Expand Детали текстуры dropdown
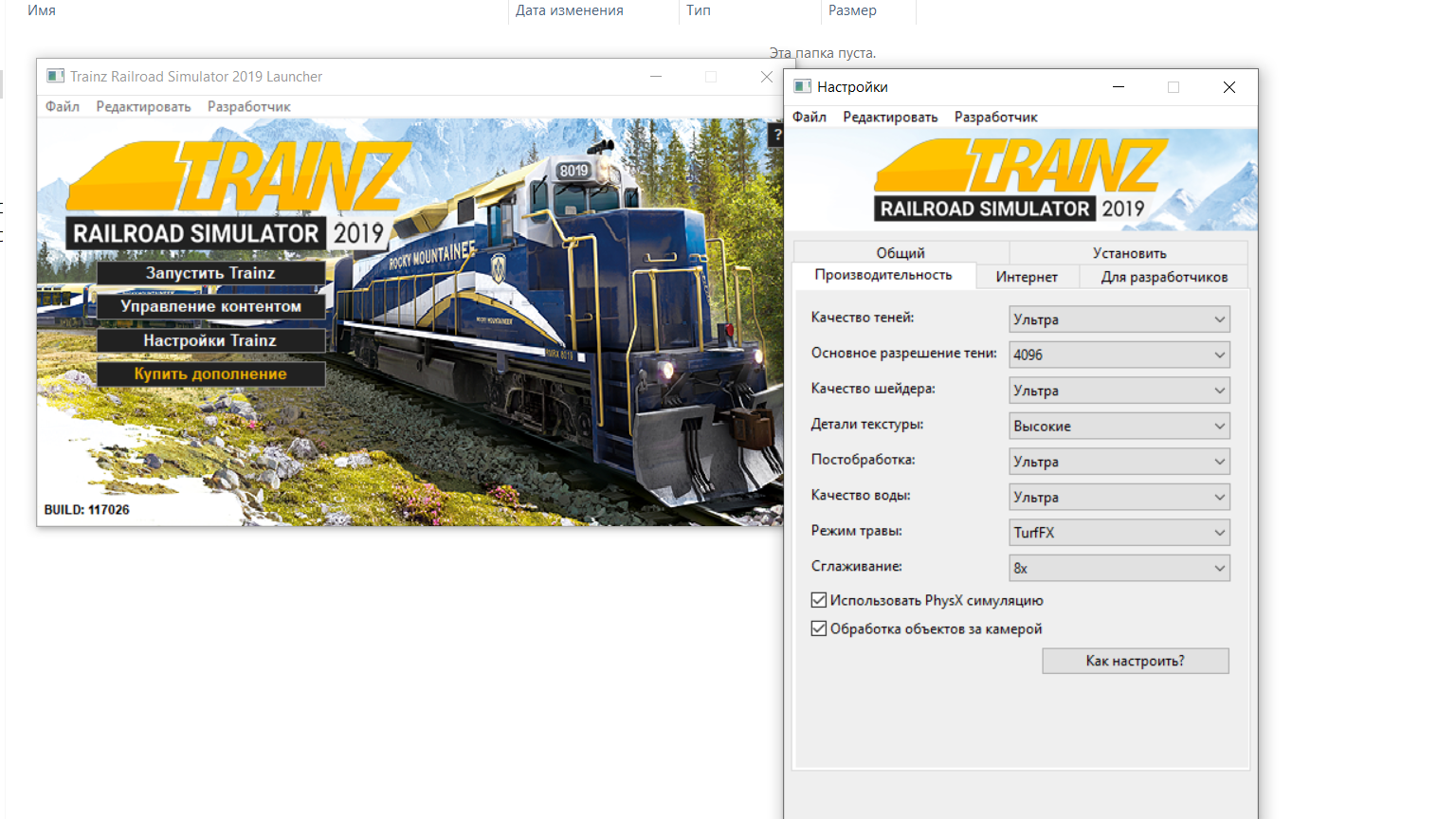1456x819 pixels. click(1119, 426)
